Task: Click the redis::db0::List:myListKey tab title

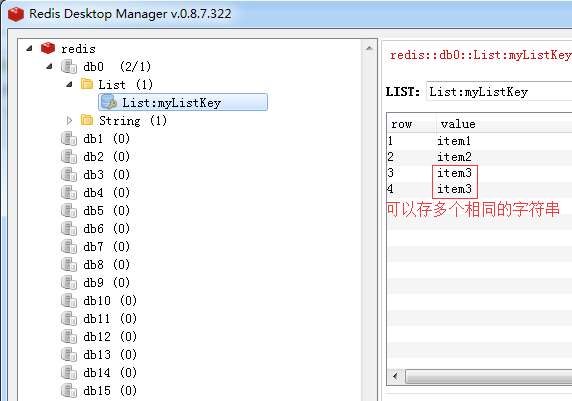Action: 480,55
